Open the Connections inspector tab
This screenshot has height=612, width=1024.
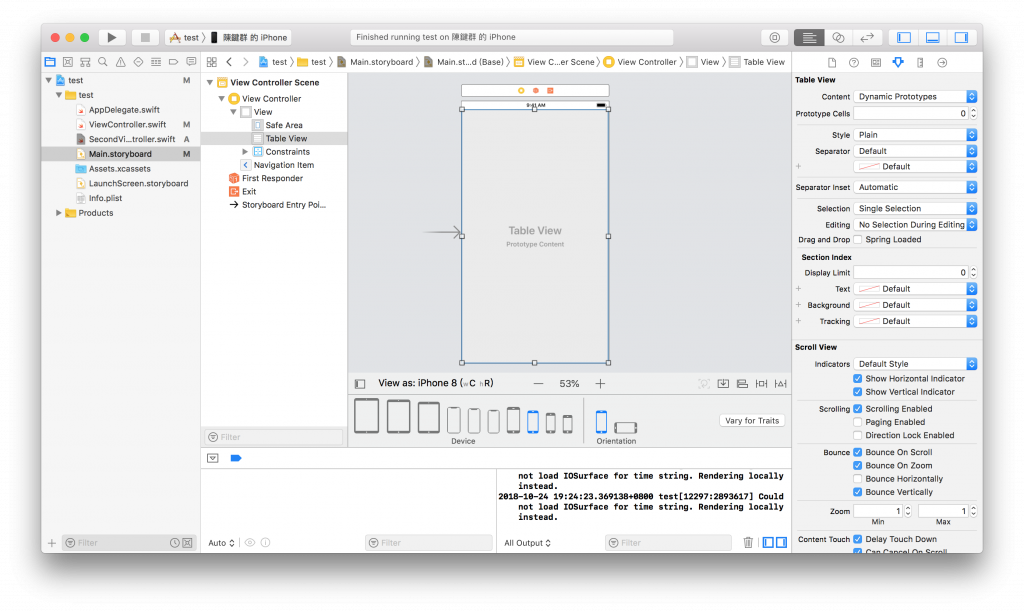pos(942,63)
